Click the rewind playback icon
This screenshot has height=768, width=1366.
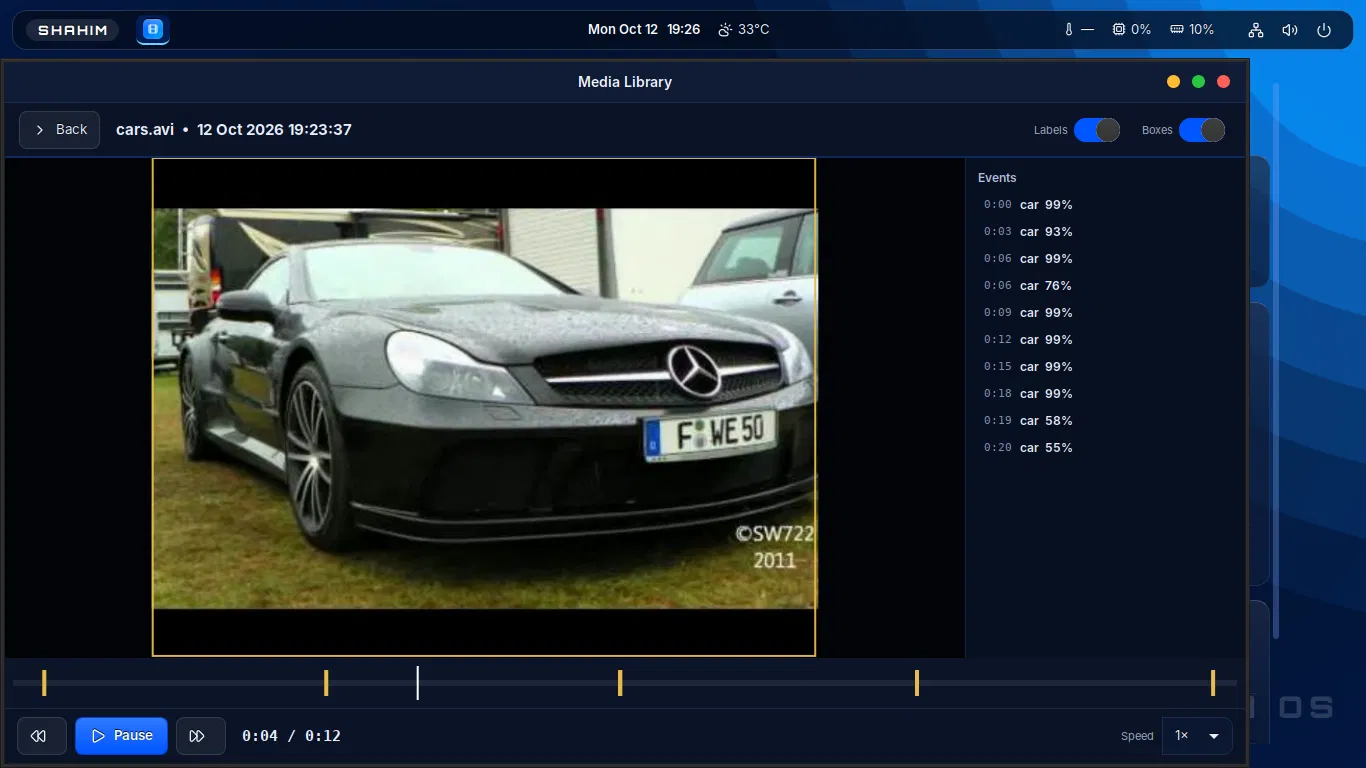(41, 736)
